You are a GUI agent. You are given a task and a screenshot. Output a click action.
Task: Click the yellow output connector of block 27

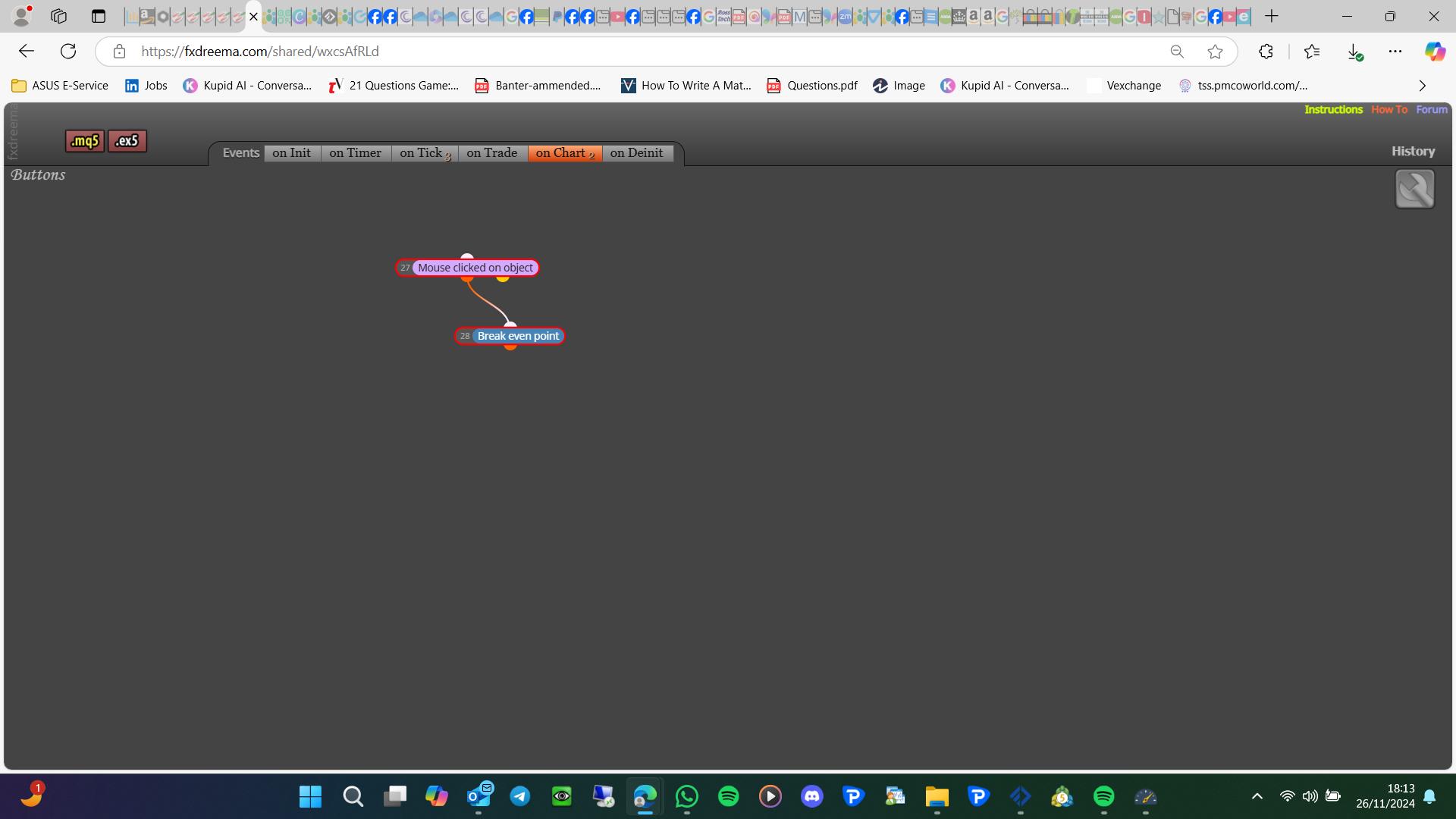tap(503, 278)
